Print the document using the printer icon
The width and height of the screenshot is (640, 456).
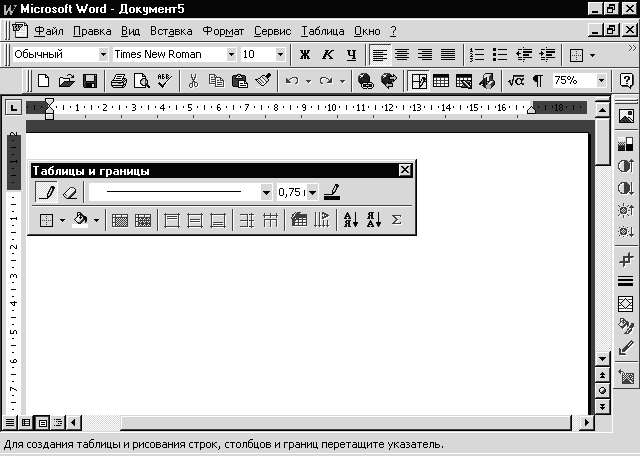(x=119, y=81)
